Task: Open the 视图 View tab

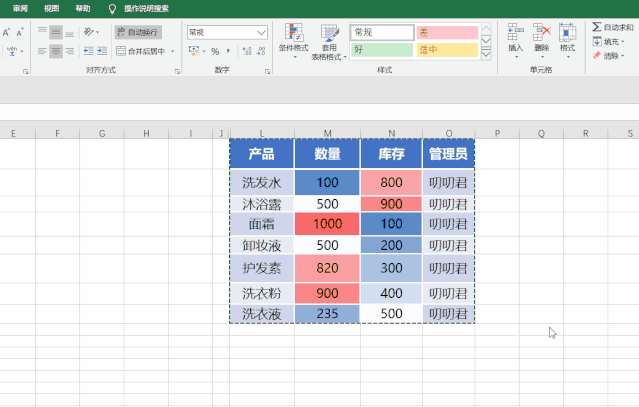Action: tap(52, 7)
